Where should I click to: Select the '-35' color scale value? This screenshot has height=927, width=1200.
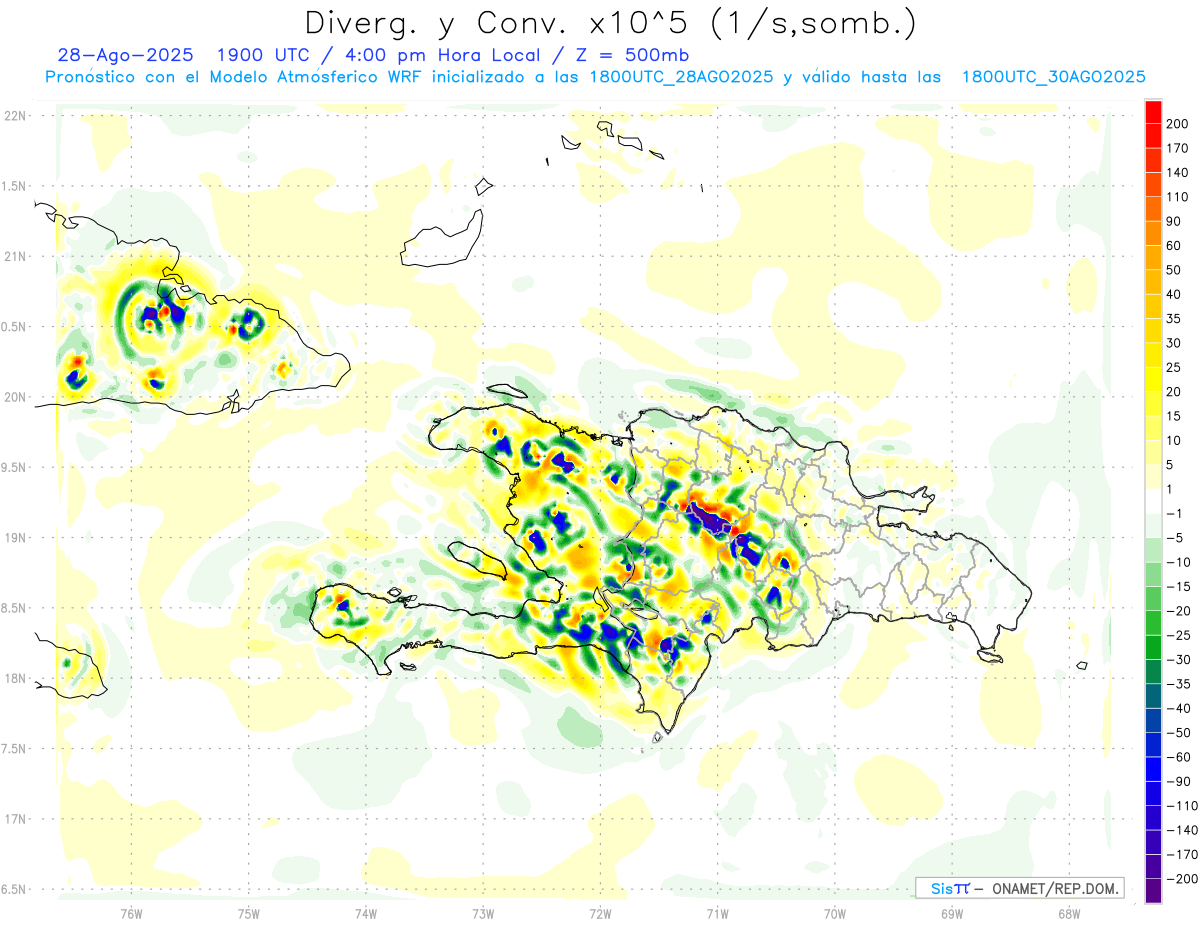pyautogui.click(x=1177, y=684)
